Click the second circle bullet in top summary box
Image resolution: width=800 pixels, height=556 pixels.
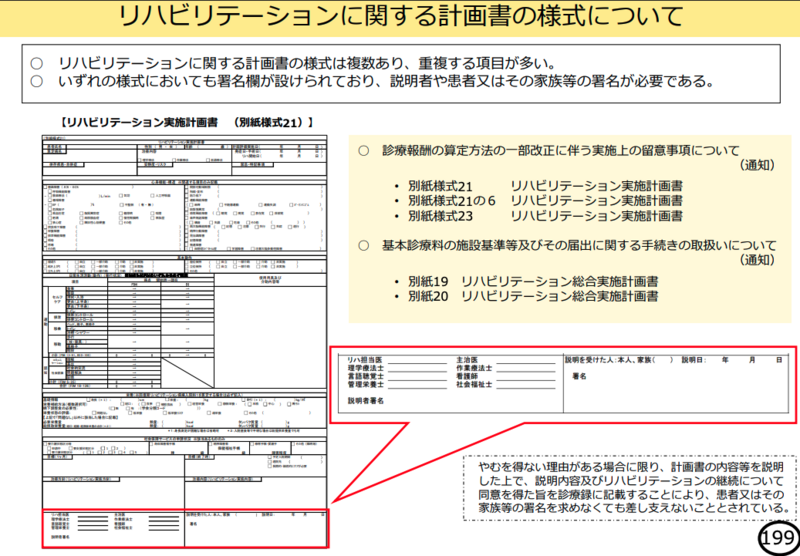click(37, 81)
